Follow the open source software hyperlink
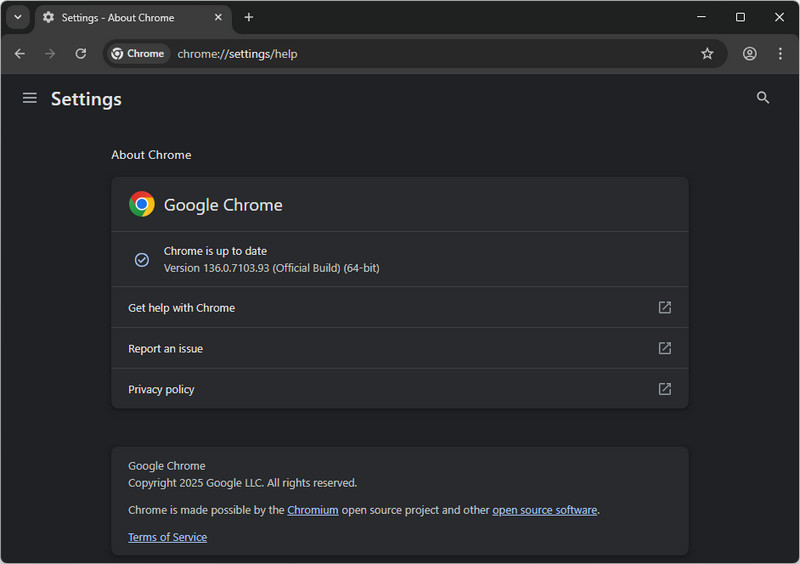Viewport: 800px width, 564px height. pos(544,510)
